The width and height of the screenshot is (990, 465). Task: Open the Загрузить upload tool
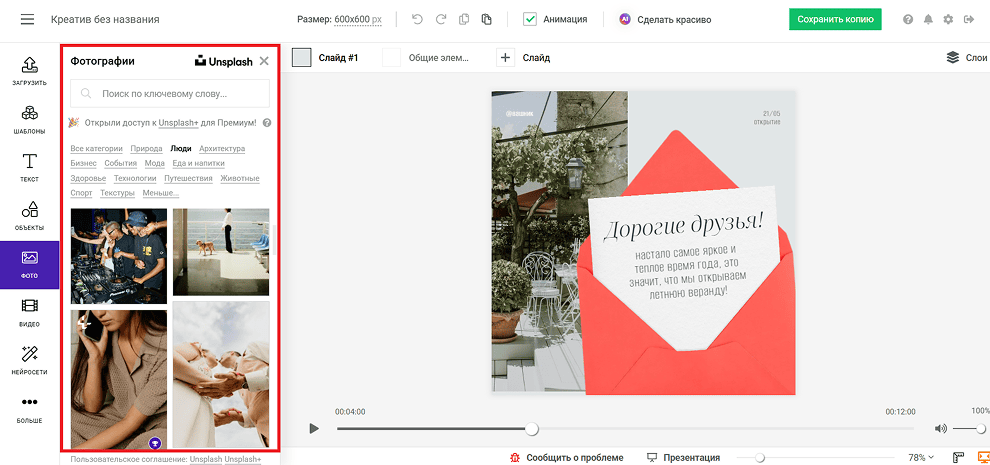pyautogui.click(x=29, y=71)
